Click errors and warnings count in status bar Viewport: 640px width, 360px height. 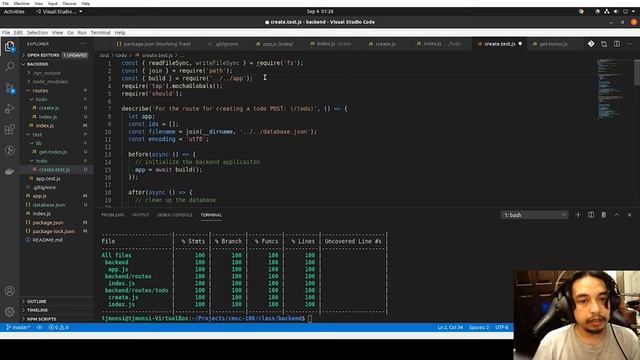(x=59, y=327)
